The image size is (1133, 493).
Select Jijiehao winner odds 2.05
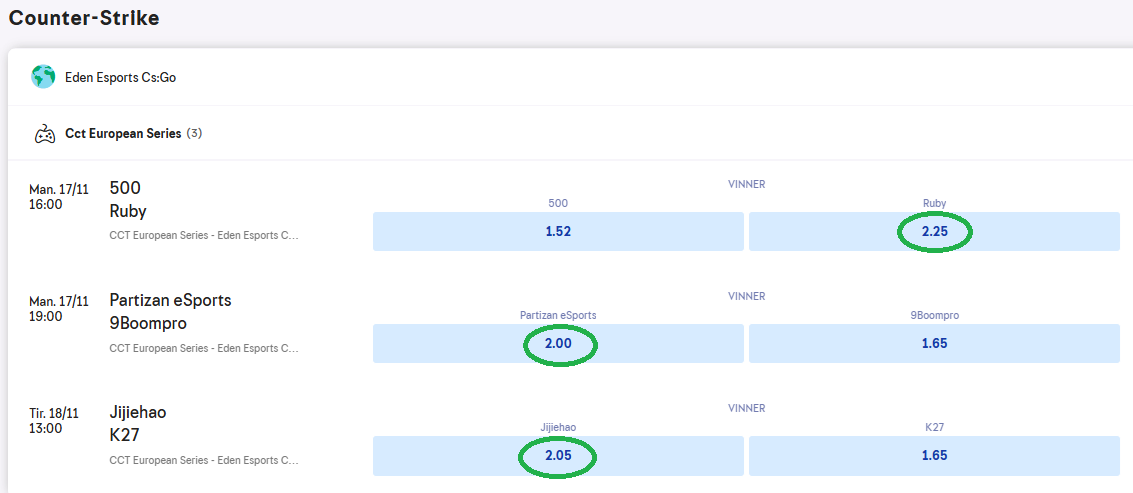coord(558,455)
